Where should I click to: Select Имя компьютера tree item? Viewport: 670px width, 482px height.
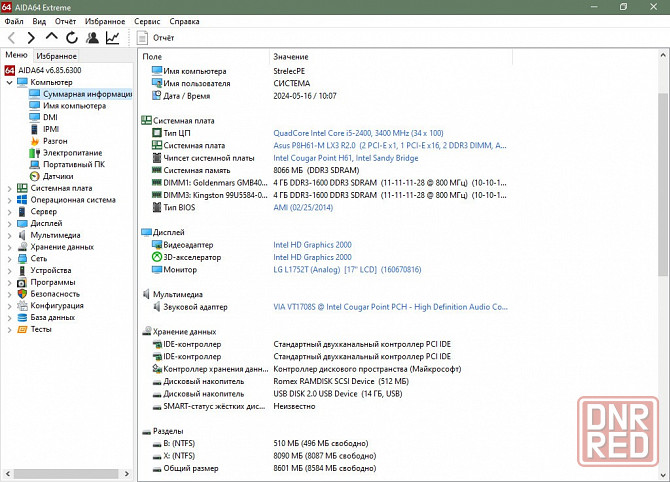(x=68, y=106)
